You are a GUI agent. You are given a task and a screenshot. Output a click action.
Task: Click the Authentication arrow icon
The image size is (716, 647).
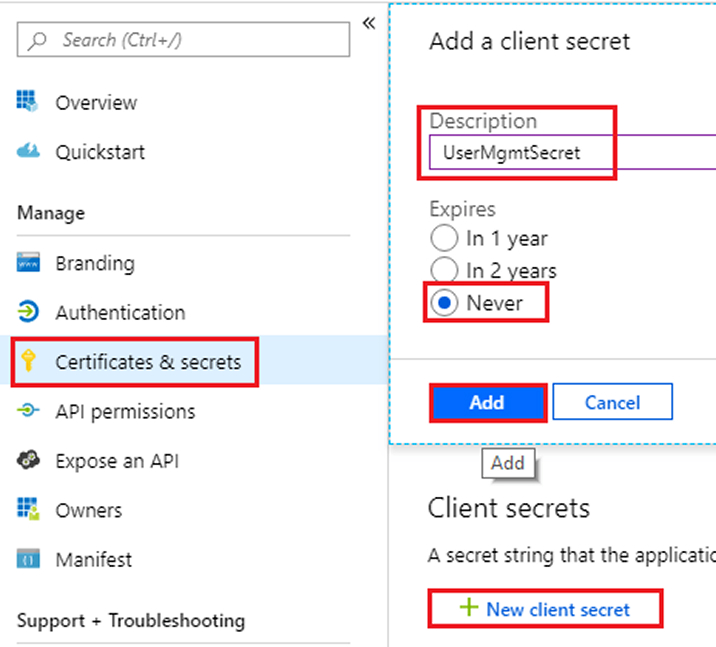tap(28, 312)
